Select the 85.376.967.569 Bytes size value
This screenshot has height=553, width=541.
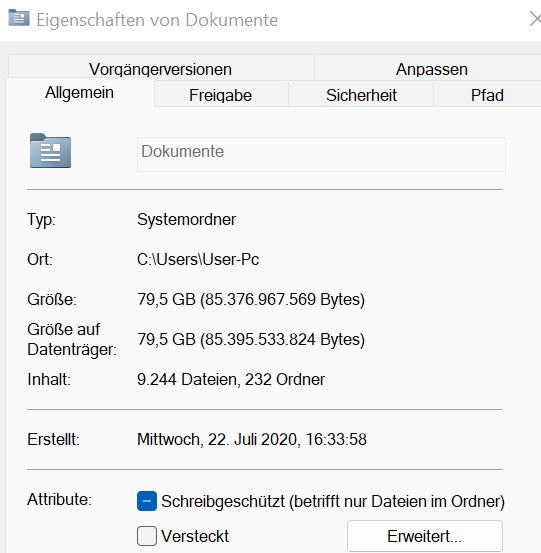coord(284,299)
